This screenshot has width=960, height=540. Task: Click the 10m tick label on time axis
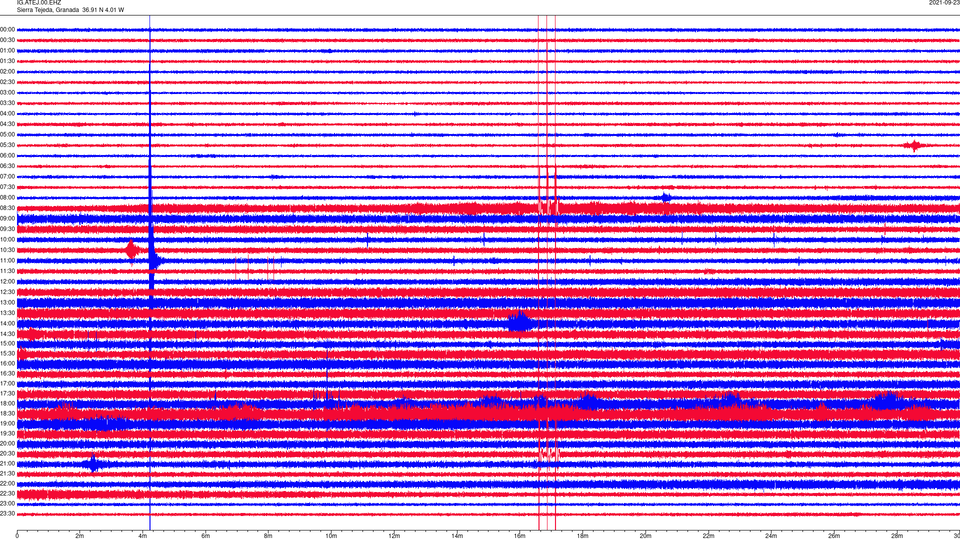click(x=331, y=536)
